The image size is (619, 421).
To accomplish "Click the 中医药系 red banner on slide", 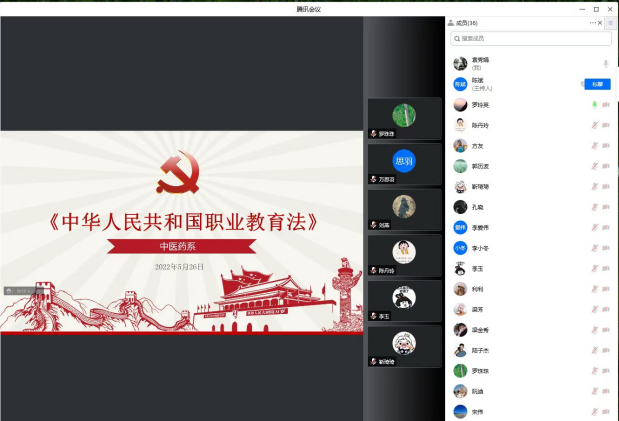I will tap(182, 246).
